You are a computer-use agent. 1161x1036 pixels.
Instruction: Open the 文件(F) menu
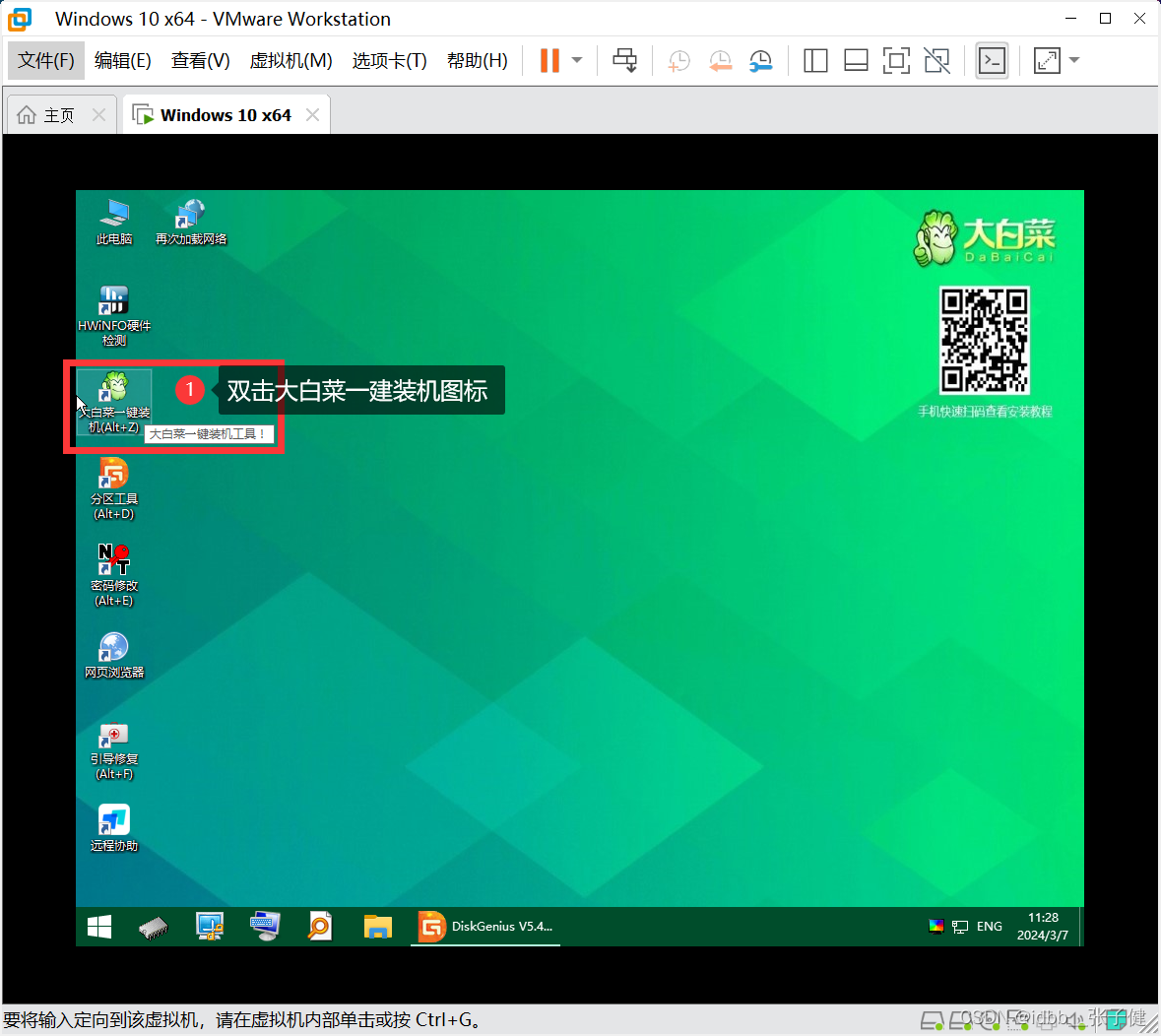(46, 61)
